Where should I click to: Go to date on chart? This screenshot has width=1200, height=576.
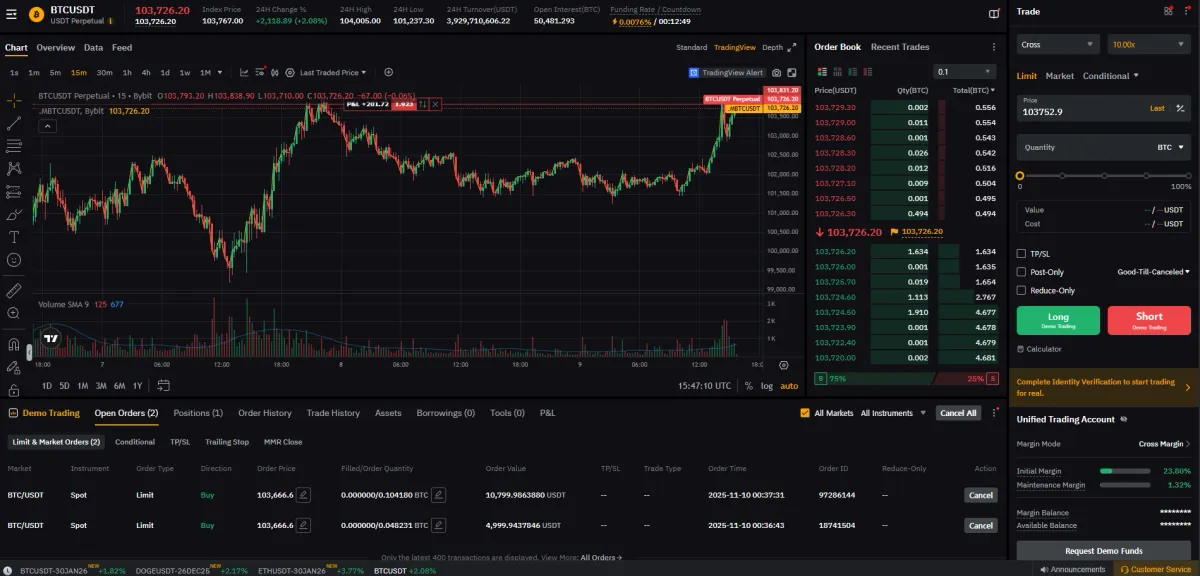162,385
